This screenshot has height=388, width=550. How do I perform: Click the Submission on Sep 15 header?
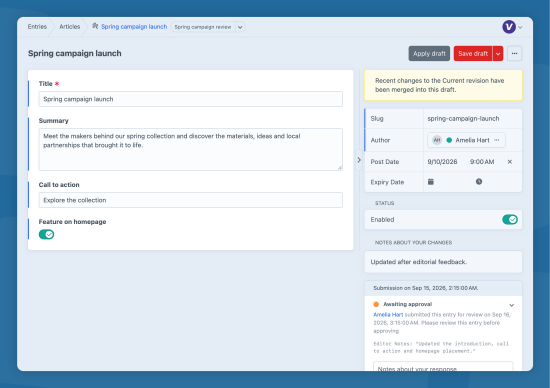(443, 288)
